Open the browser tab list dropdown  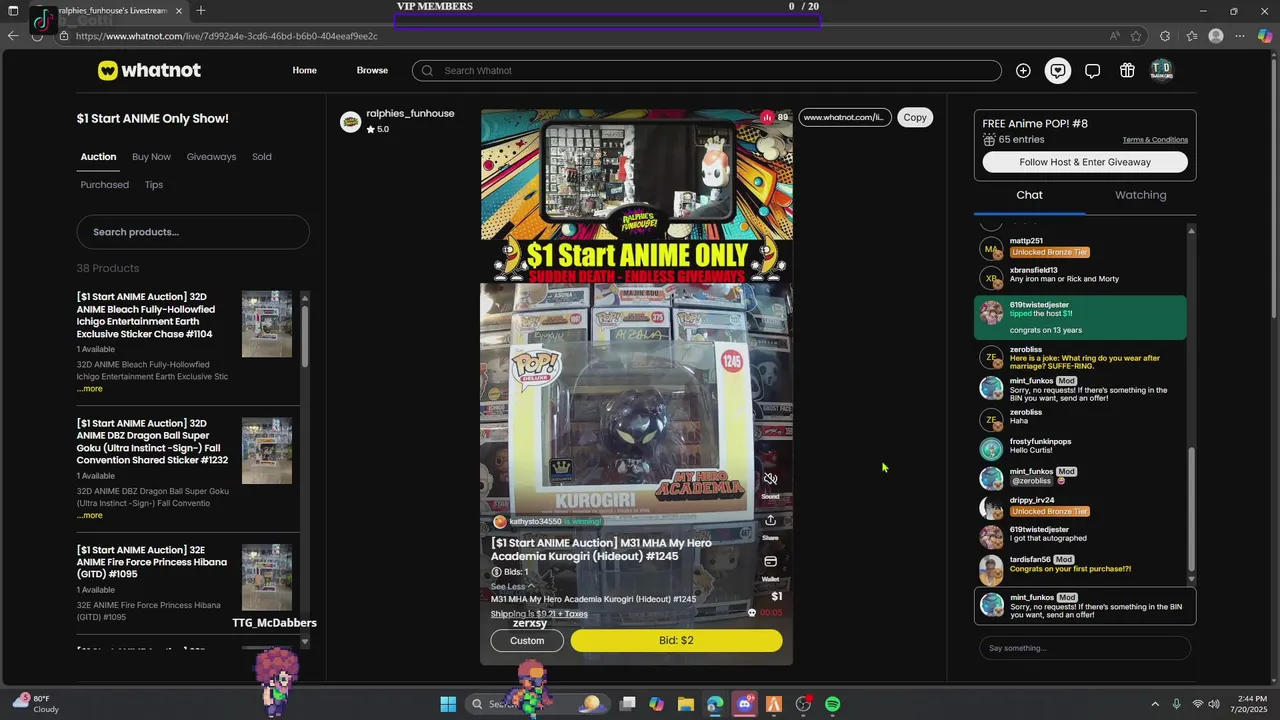pyautogui.click(x=13, y=11)
